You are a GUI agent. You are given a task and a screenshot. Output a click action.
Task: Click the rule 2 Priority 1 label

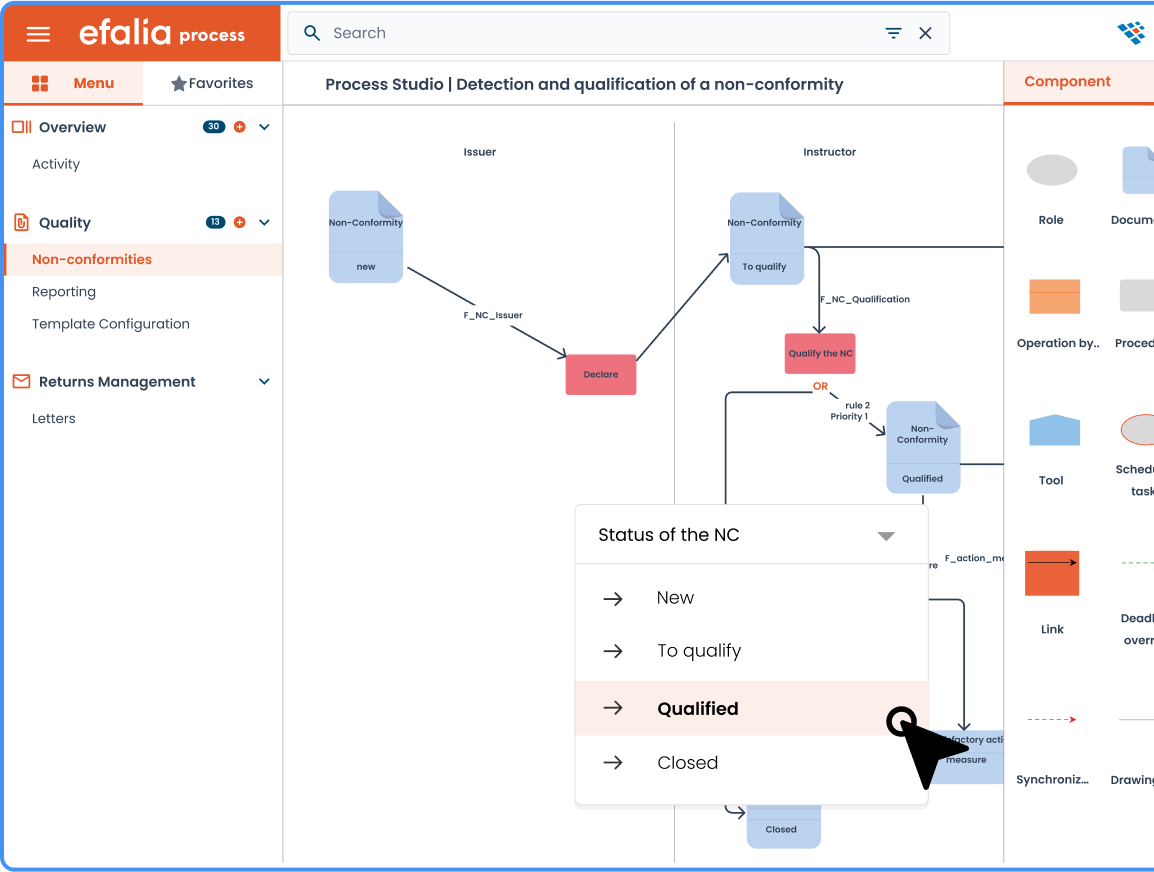(x=851, y=411)
